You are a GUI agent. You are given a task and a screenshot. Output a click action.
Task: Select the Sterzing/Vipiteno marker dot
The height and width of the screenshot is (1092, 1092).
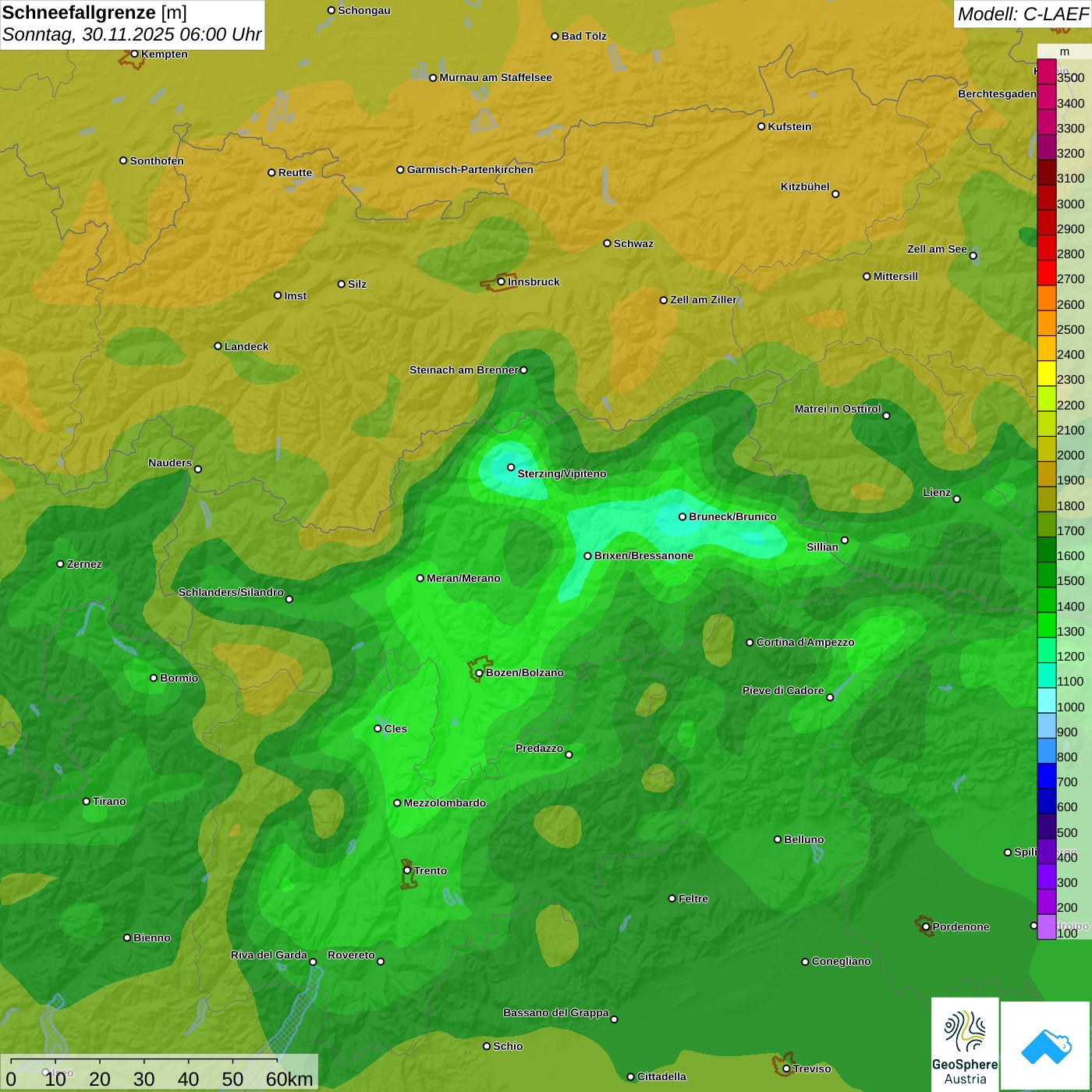[x=511, y=467]
